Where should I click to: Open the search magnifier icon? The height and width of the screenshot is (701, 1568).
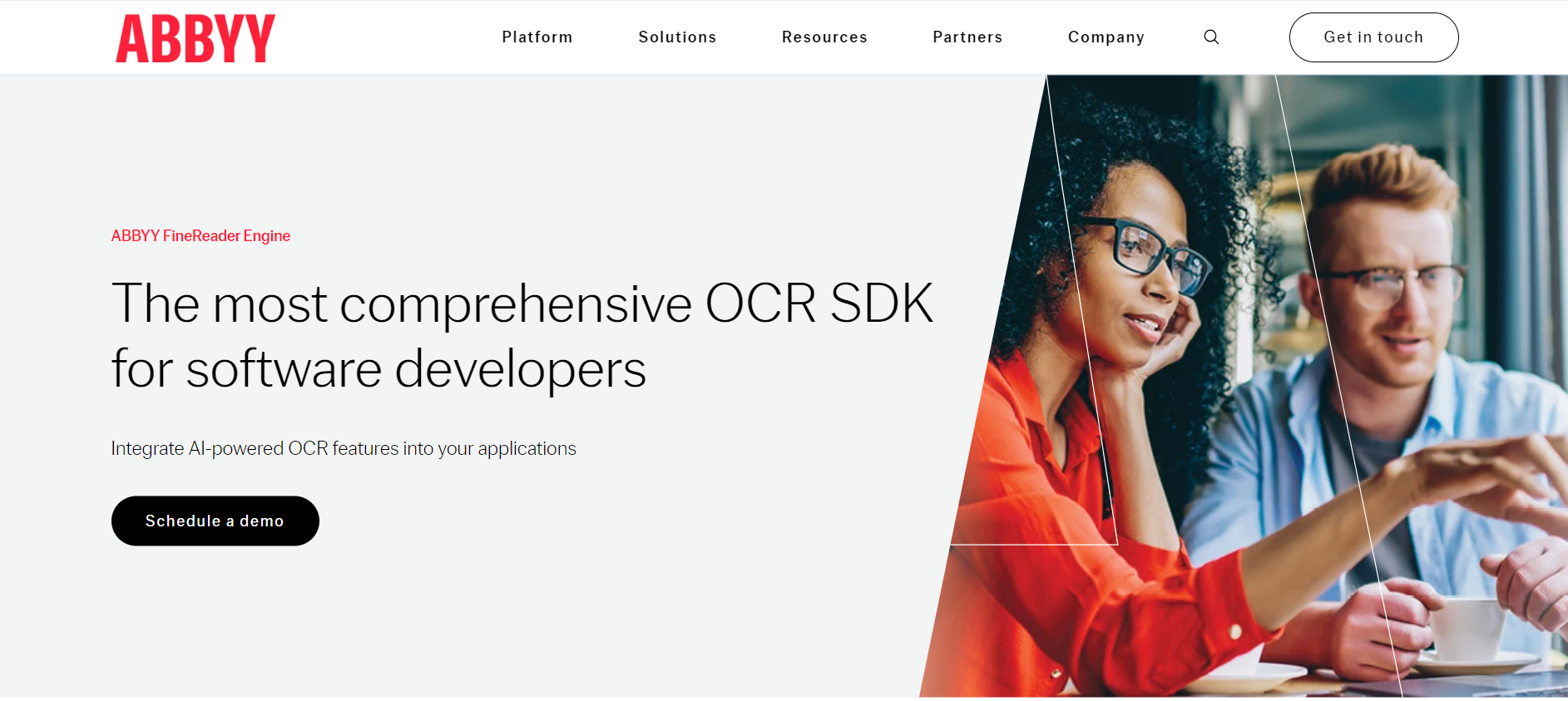[x=1211, y=37]
